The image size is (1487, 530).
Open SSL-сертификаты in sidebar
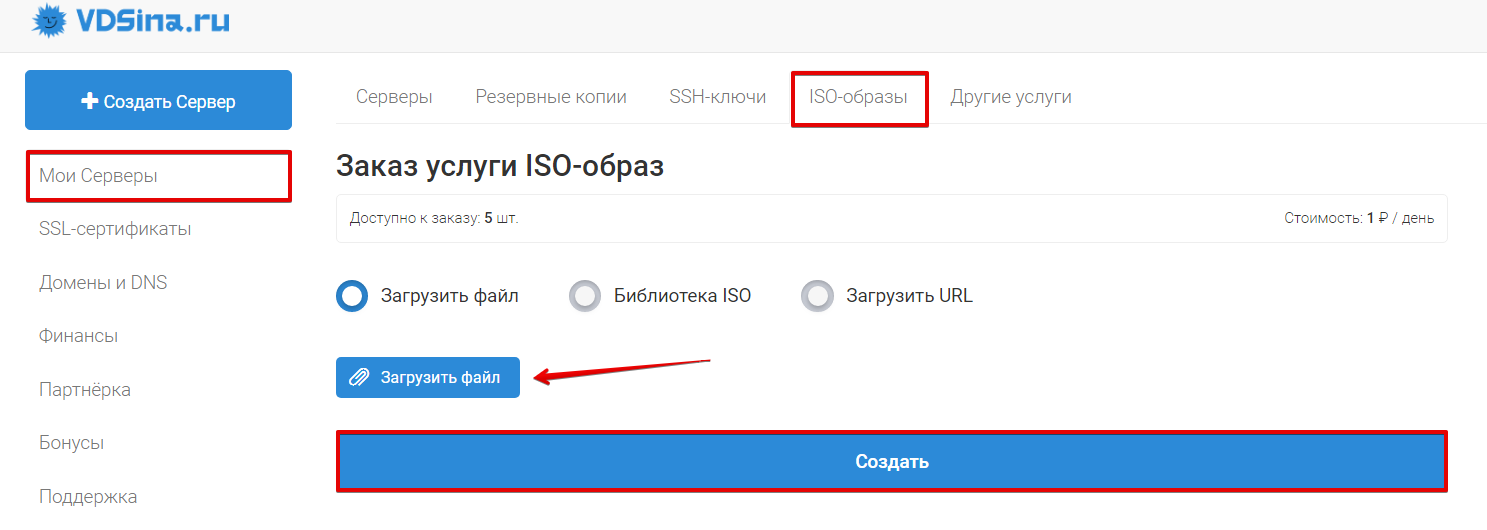pos(115,229)
